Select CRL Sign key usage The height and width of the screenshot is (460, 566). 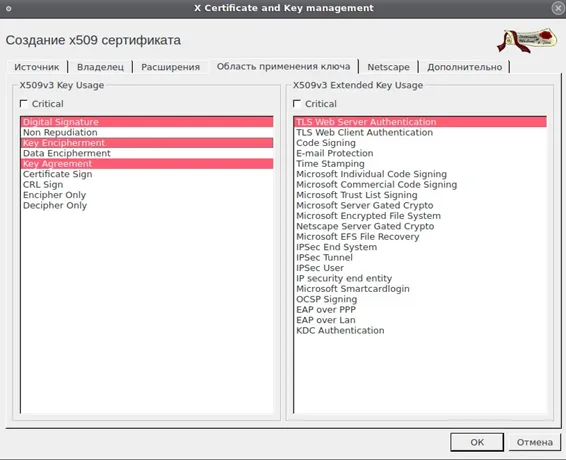[147, 185]
